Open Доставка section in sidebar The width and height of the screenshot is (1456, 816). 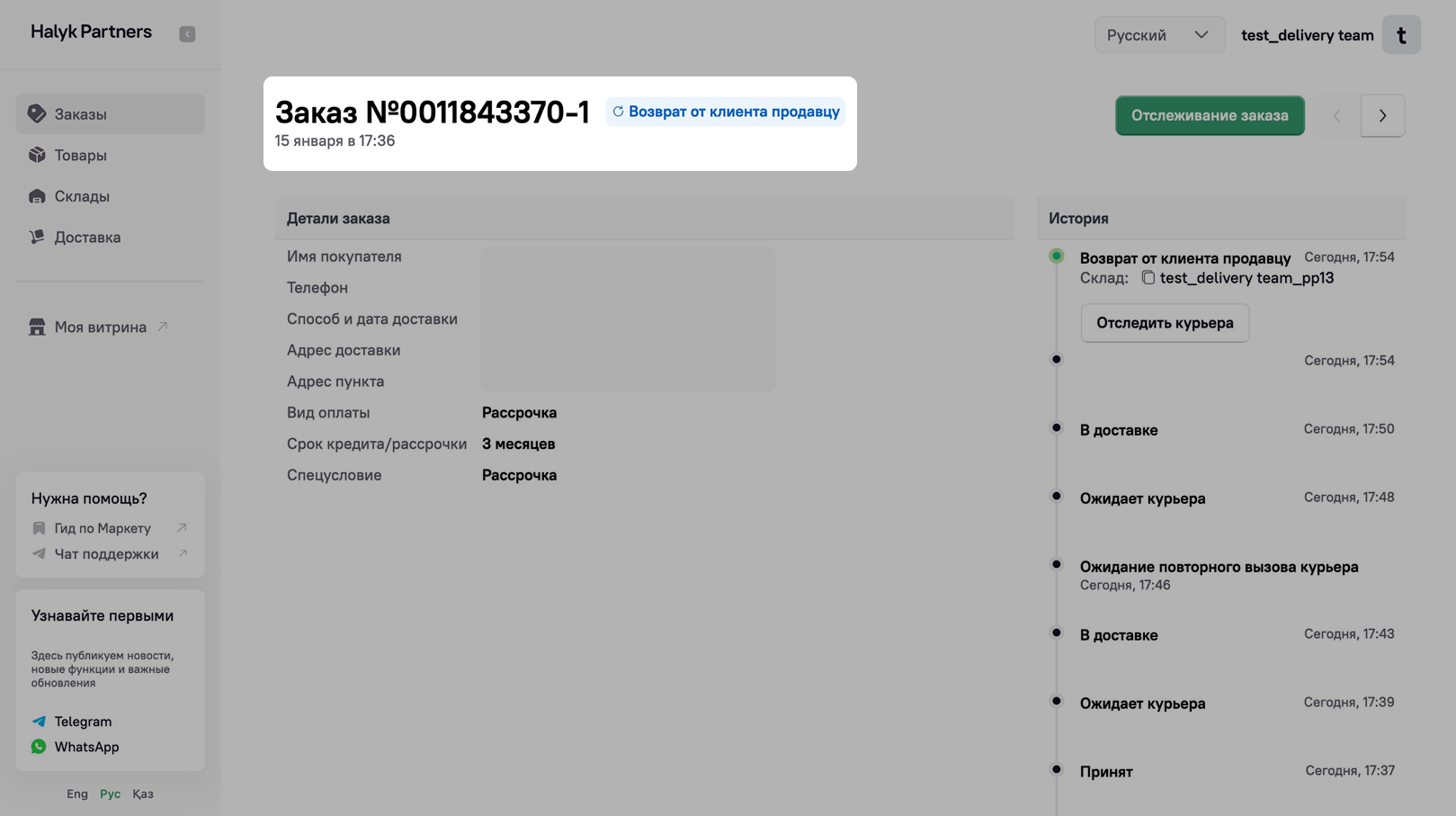point(87,238)
